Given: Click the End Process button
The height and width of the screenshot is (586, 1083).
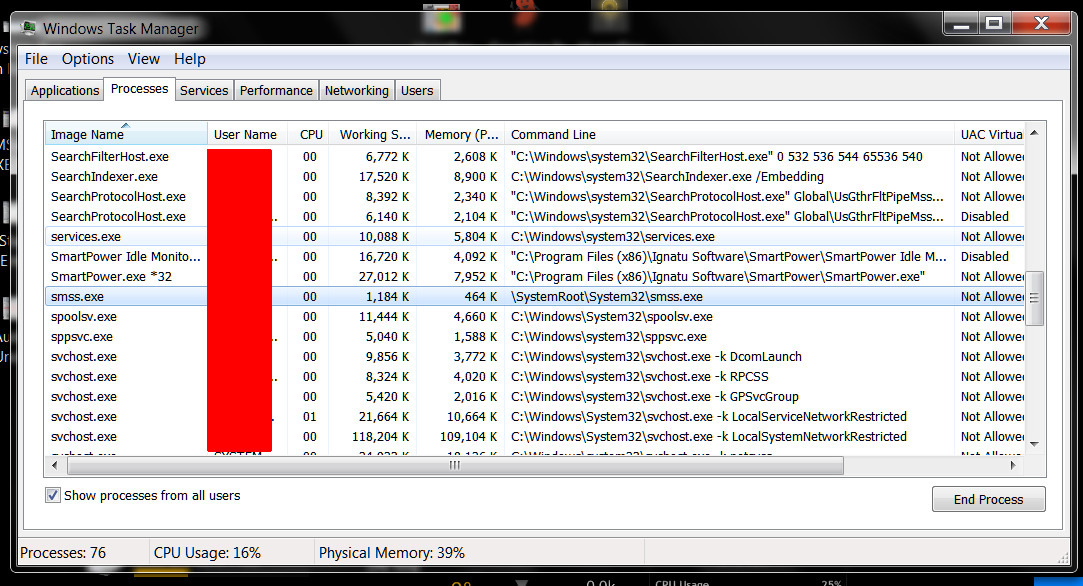Looking at the screenshot, I should (x=988, y=499).
